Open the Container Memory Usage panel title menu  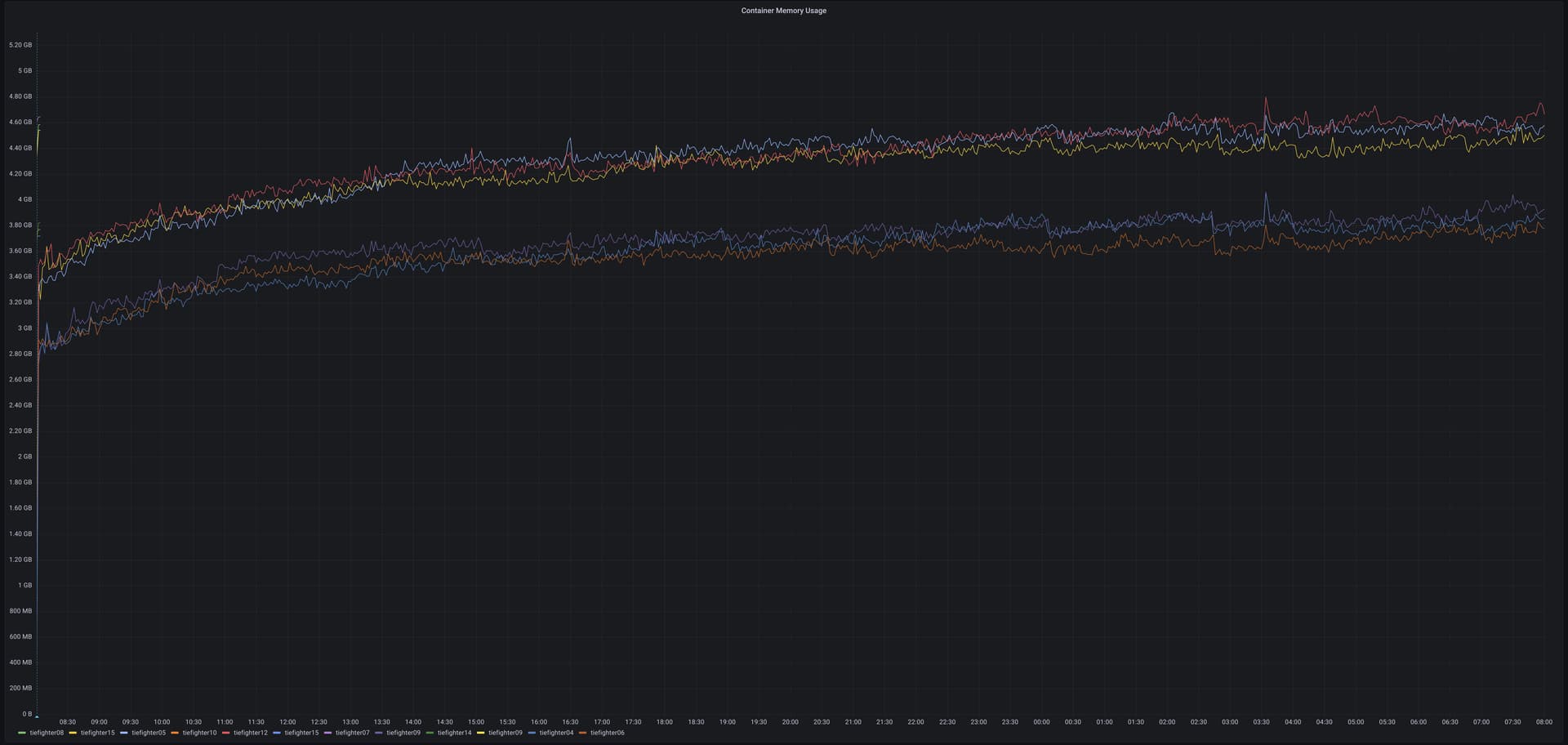(783, 11)
